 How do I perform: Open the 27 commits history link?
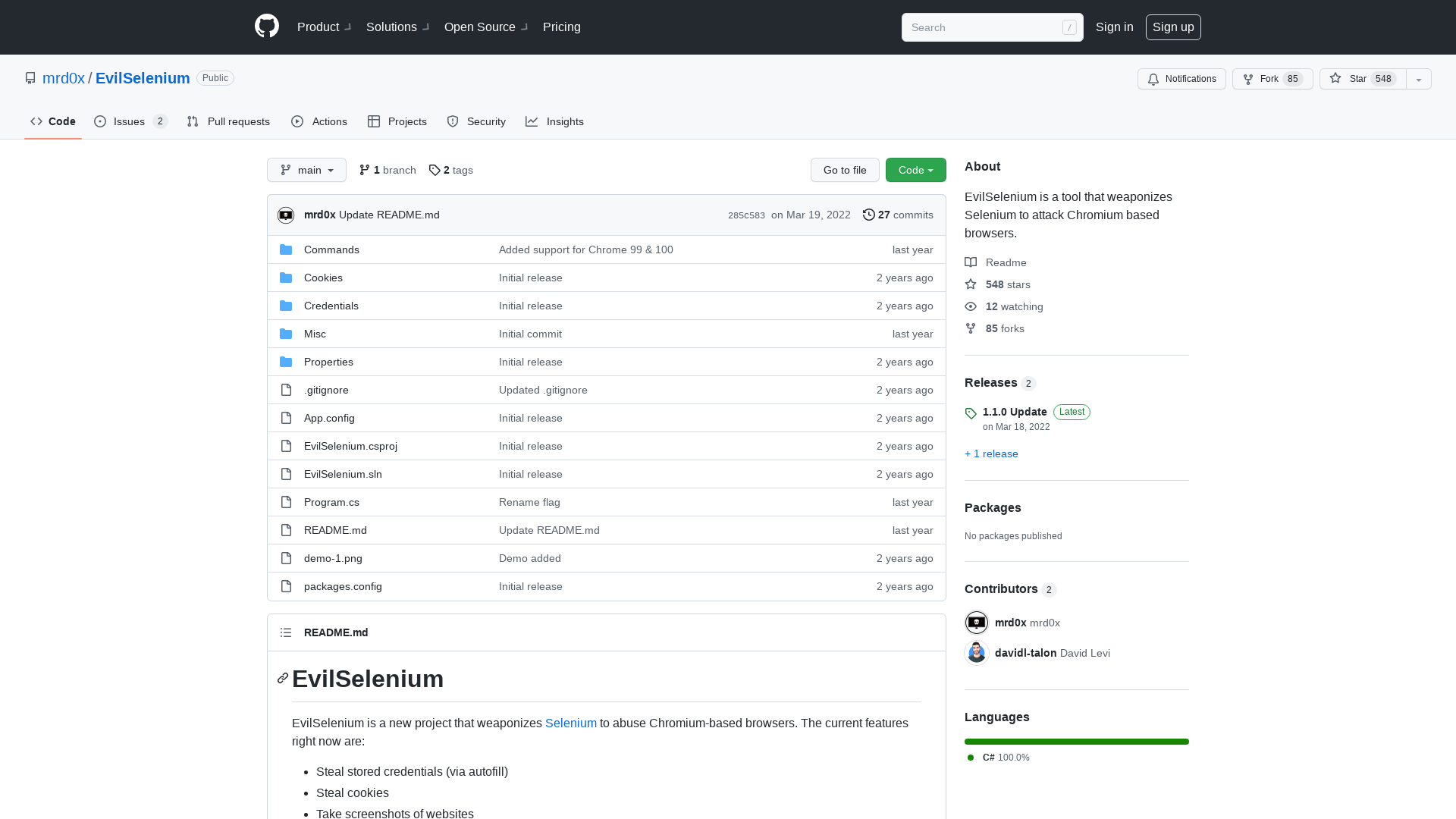(x=898, y=215)
